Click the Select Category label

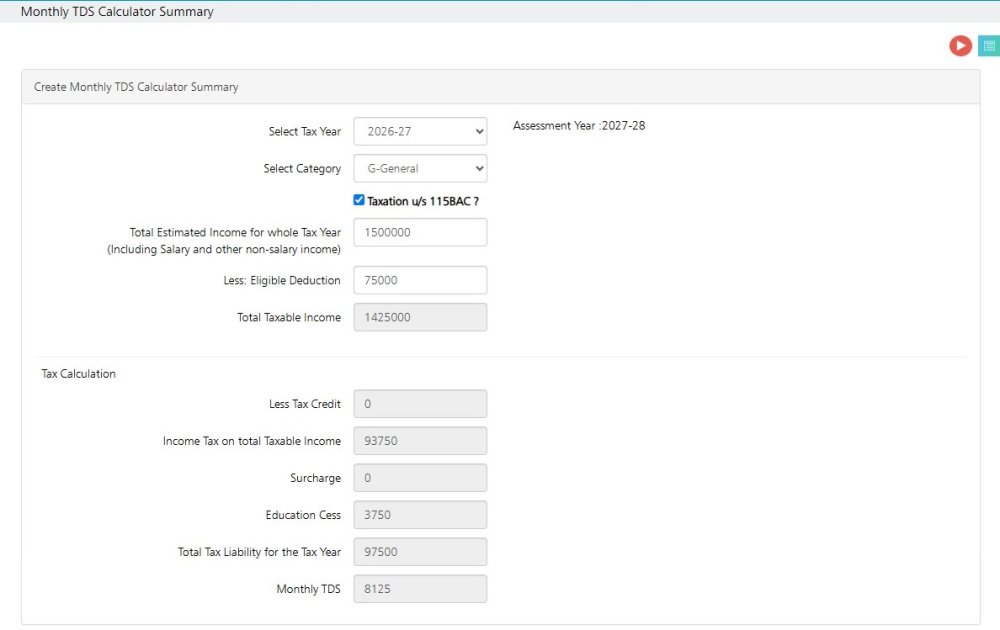pos(302,168)
